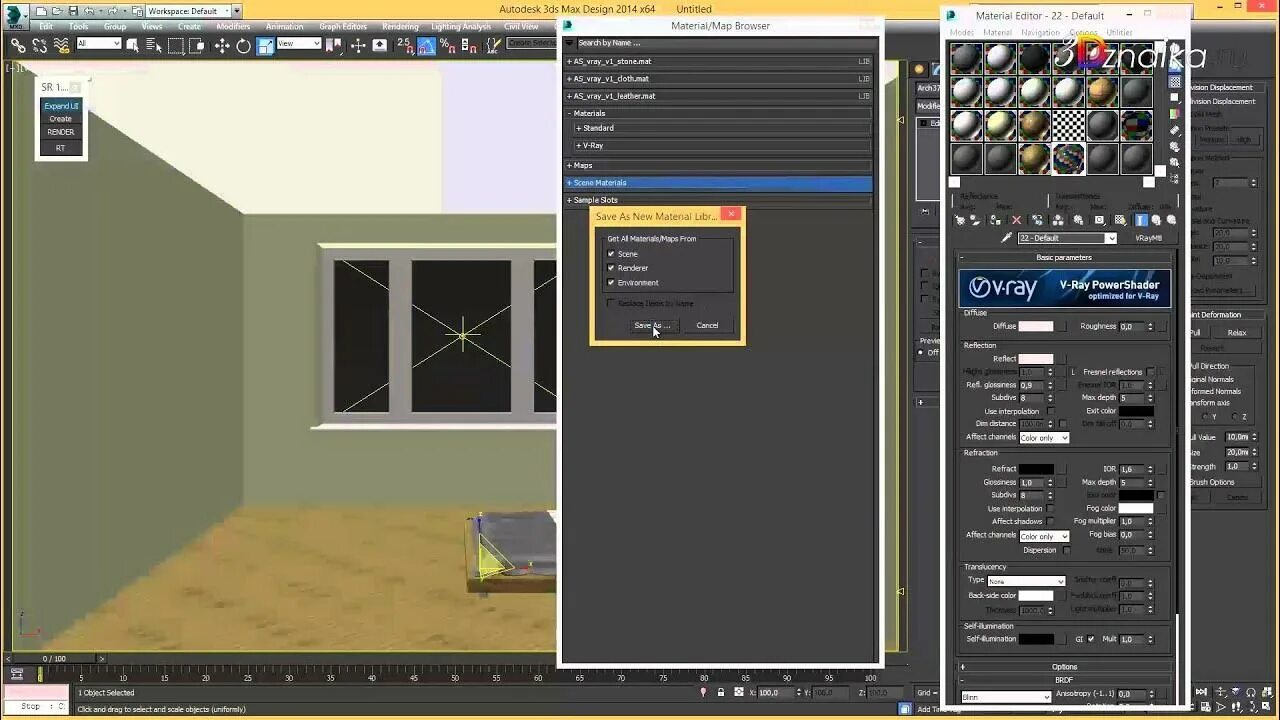Image resolution: width=1280 pixels, height=720 pixels.
Task: Activate the Select Object arrow tool
Action: point(133,45)
